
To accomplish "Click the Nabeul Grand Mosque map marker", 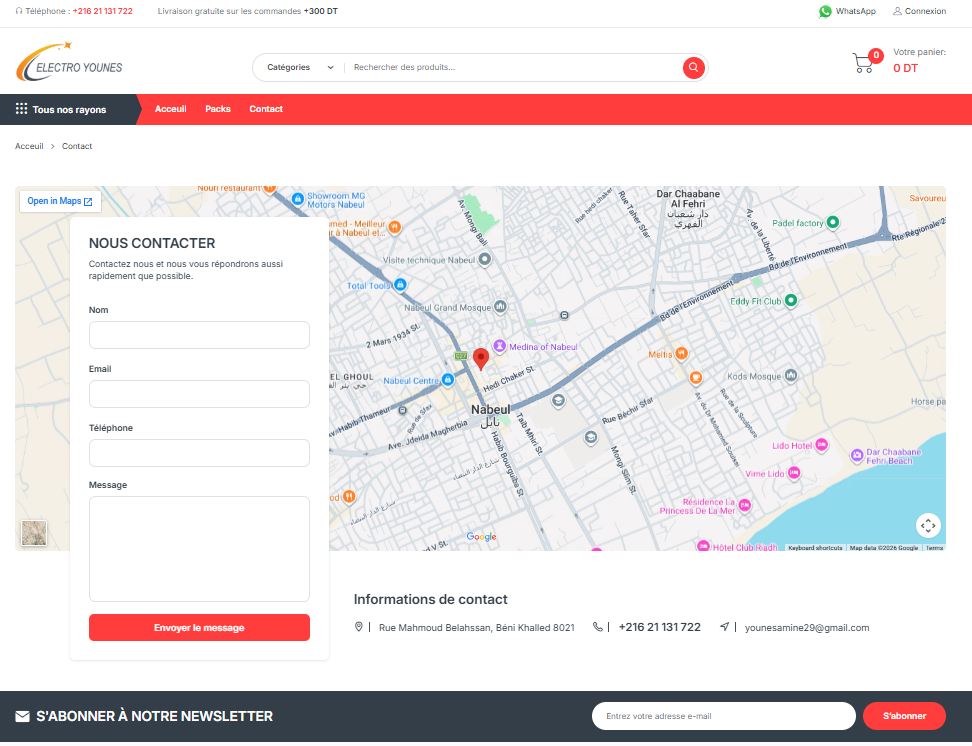I will click(500, 306).
